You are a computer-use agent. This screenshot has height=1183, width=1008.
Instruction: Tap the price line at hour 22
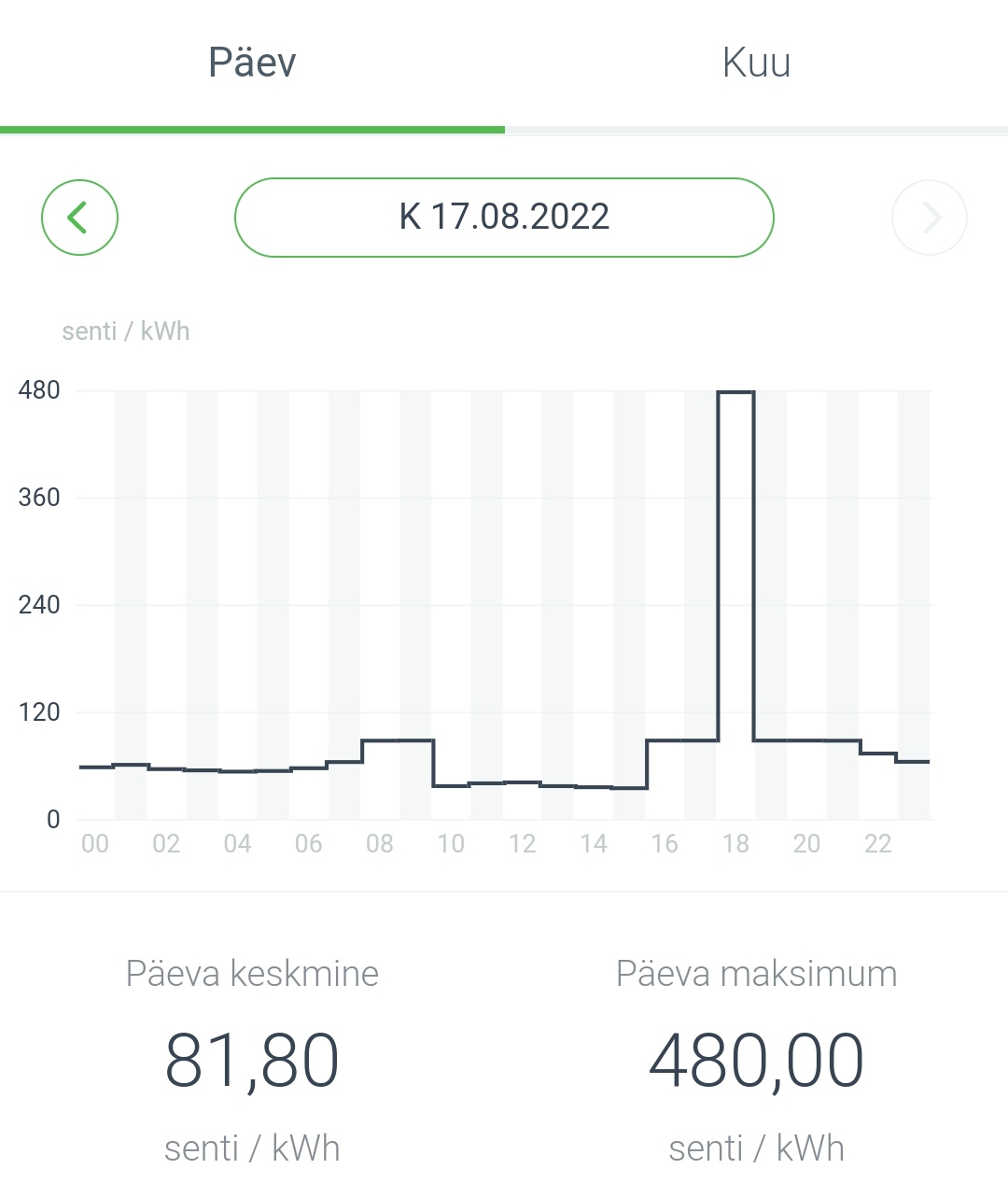[x=877, y=753]
